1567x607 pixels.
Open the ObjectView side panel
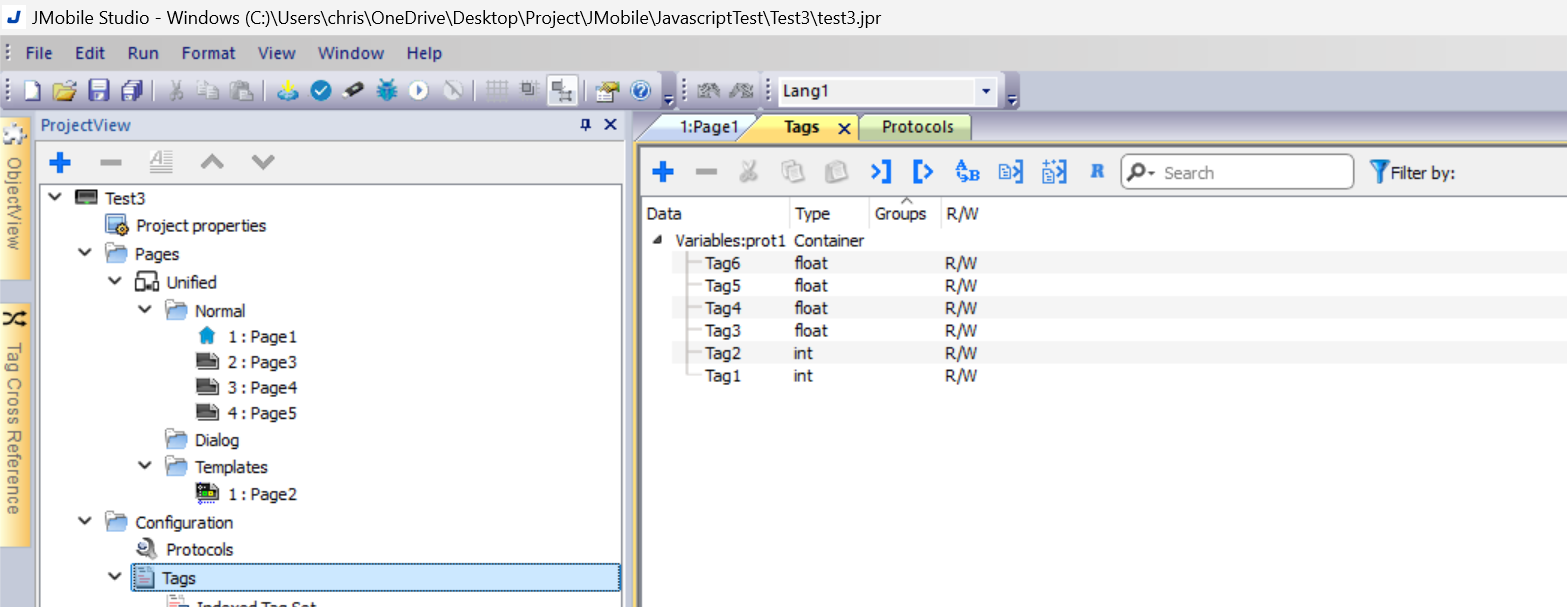[x=14, y=200]
